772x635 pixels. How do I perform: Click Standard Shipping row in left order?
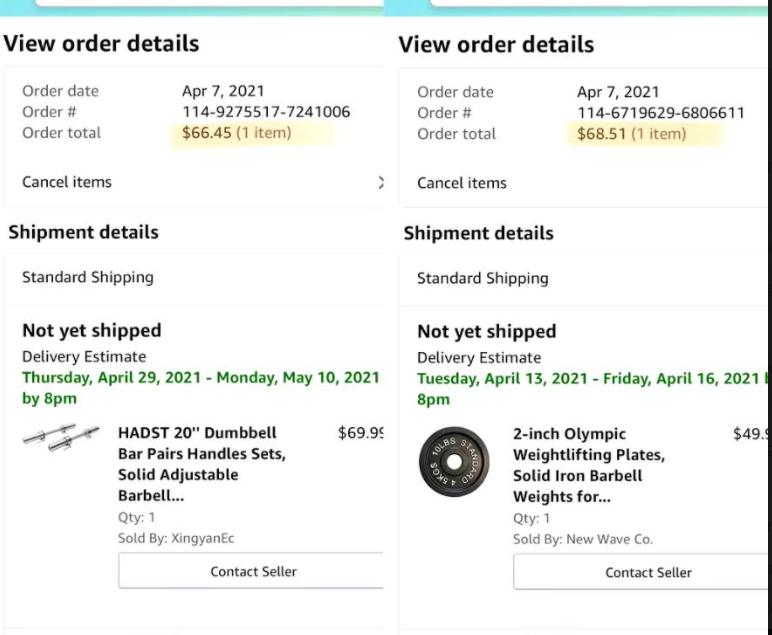193,277
